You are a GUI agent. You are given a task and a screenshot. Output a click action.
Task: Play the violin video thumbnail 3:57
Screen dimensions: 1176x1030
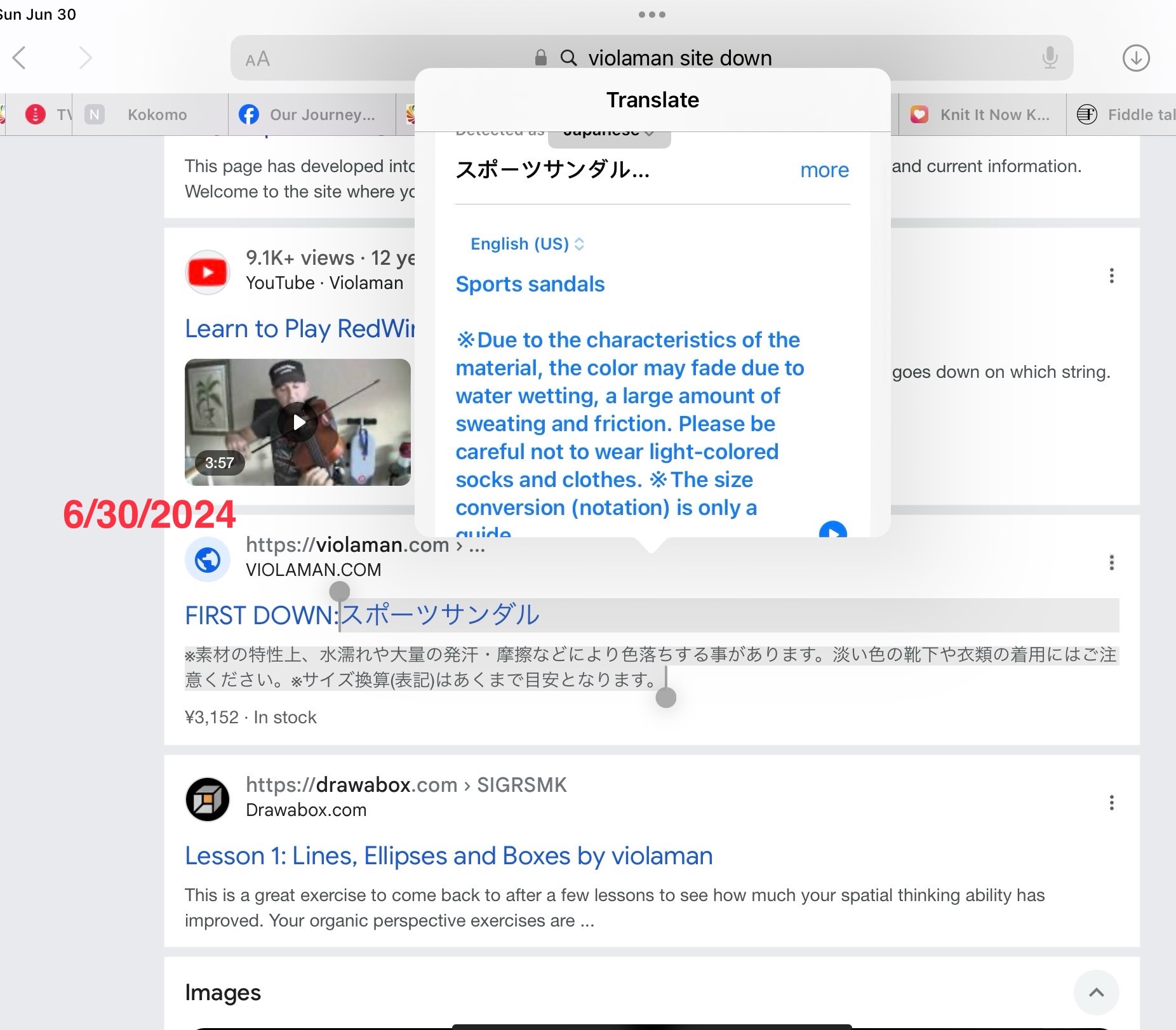pyautogui.click(x=298, y=422)
